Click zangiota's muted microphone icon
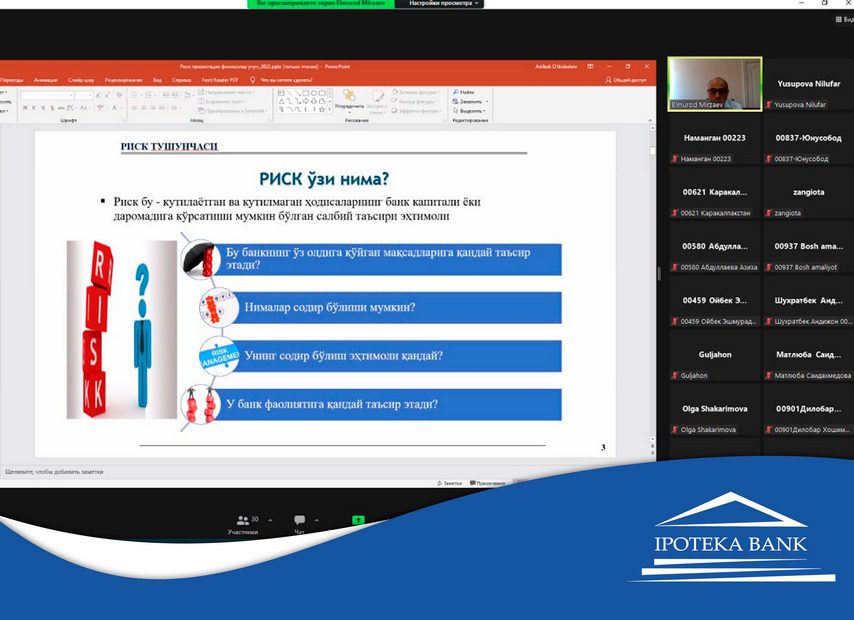The width and height of the screenshot is (854, 620). pyautogui.click(x=768, y=212)
